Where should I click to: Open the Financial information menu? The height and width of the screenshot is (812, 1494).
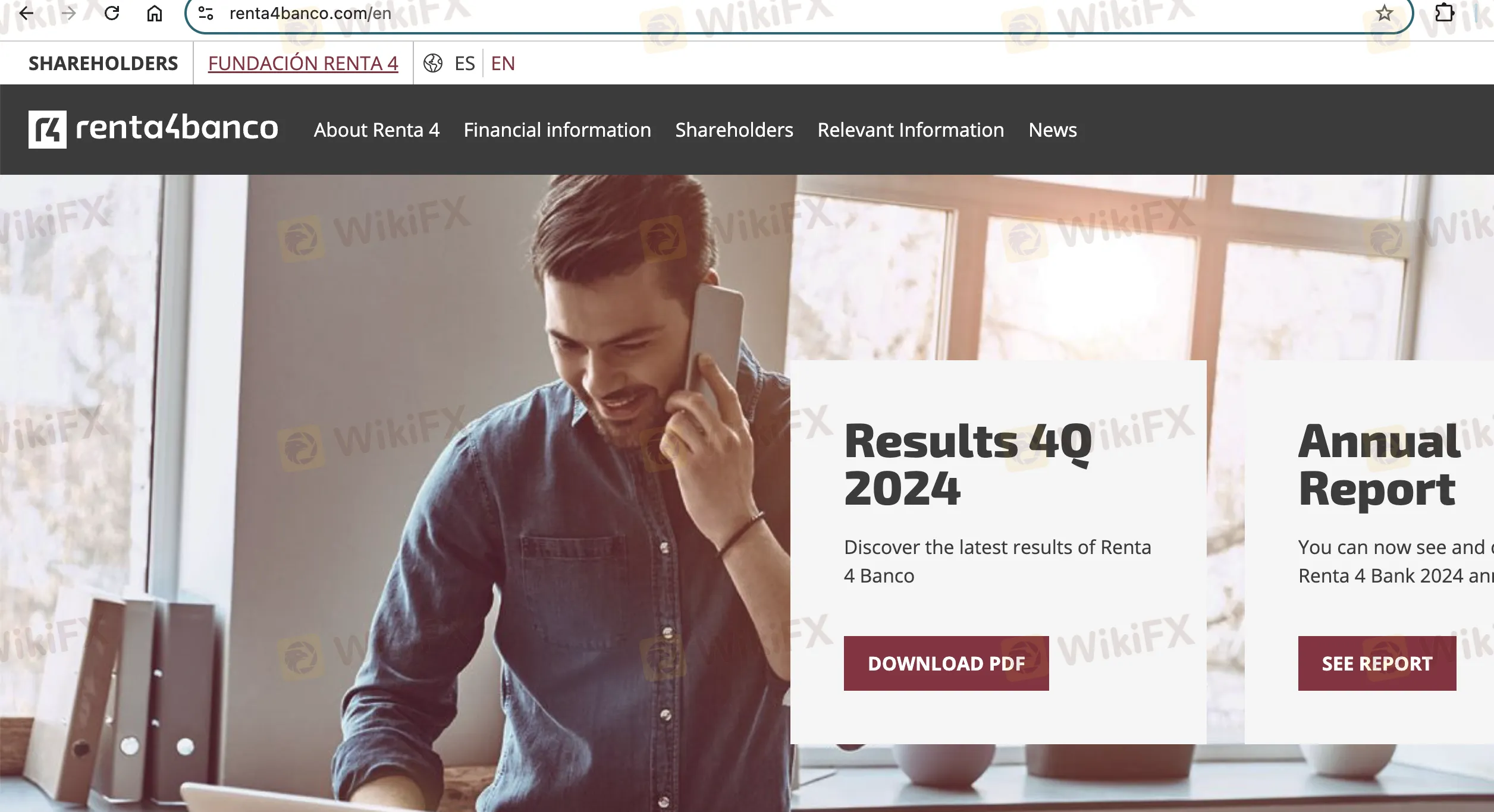[557, 130]
